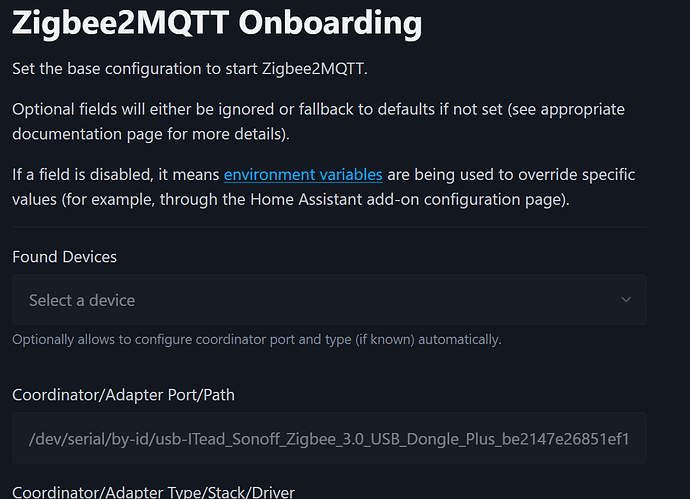
Task: Open the "Select a device" dropdown
Action: [x=329, y=300]
